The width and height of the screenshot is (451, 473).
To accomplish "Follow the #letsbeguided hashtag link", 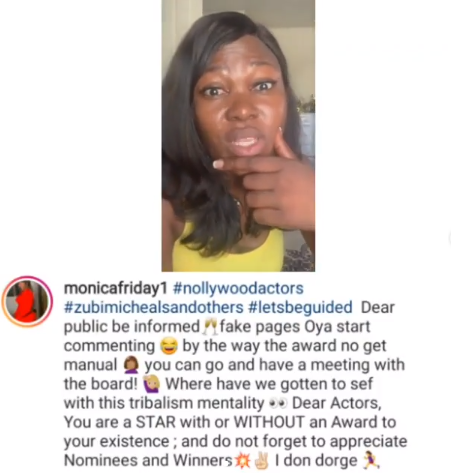I will pyautogui.click(x=300, y=307).
